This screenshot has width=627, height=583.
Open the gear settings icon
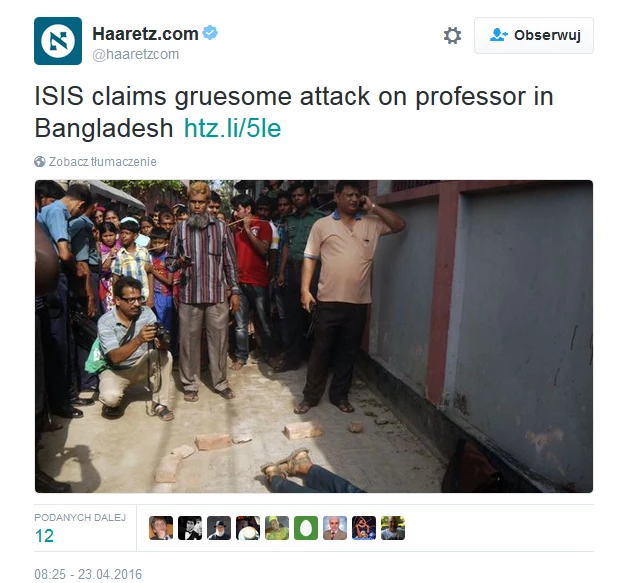[452, 36]
